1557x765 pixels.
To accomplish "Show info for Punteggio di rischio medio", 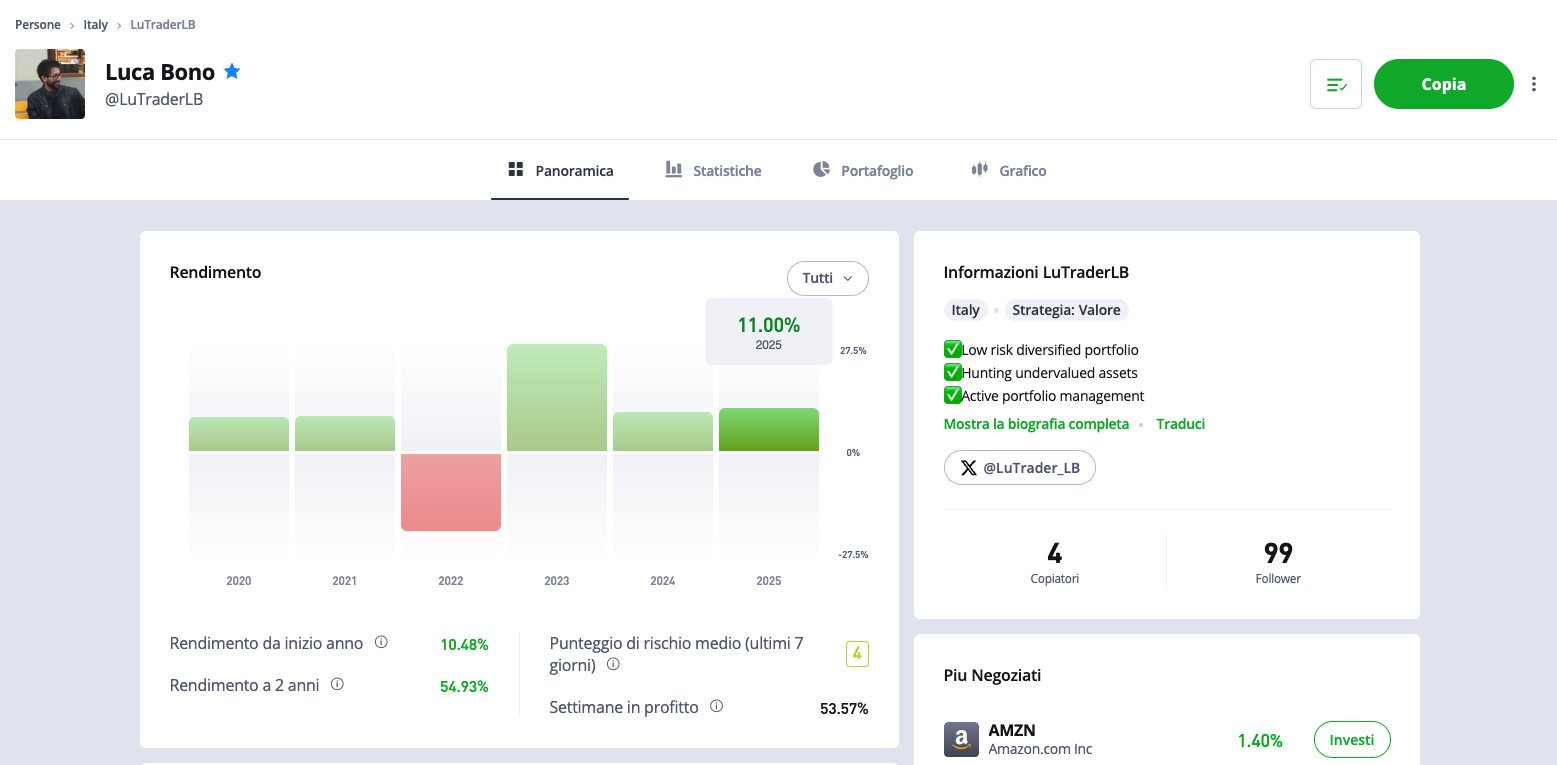I will (x=613, y=664).
